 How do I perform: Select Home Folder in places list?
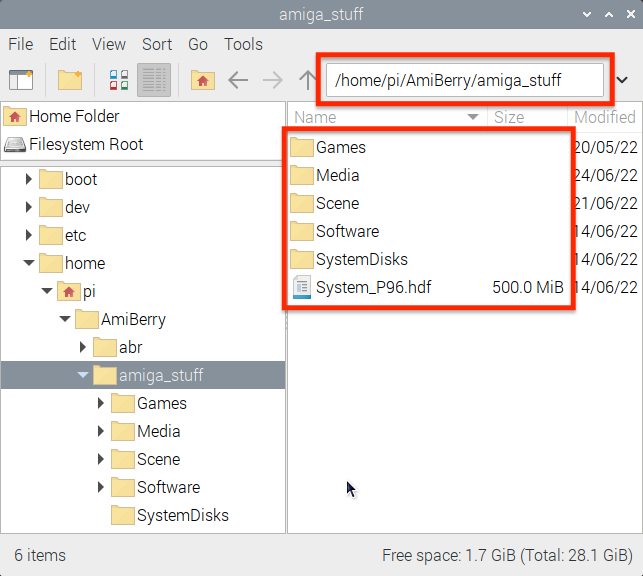(x=143, y=116)
